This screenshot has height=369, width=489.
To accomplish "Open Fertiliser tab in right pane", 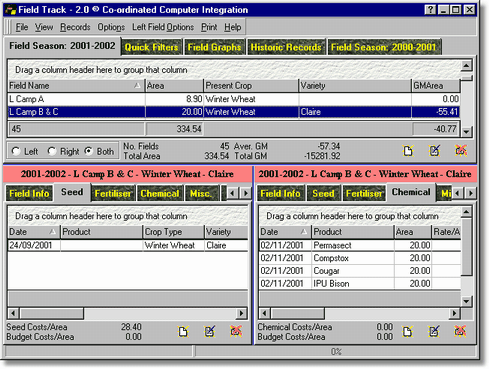I will [x=364, y=193].
